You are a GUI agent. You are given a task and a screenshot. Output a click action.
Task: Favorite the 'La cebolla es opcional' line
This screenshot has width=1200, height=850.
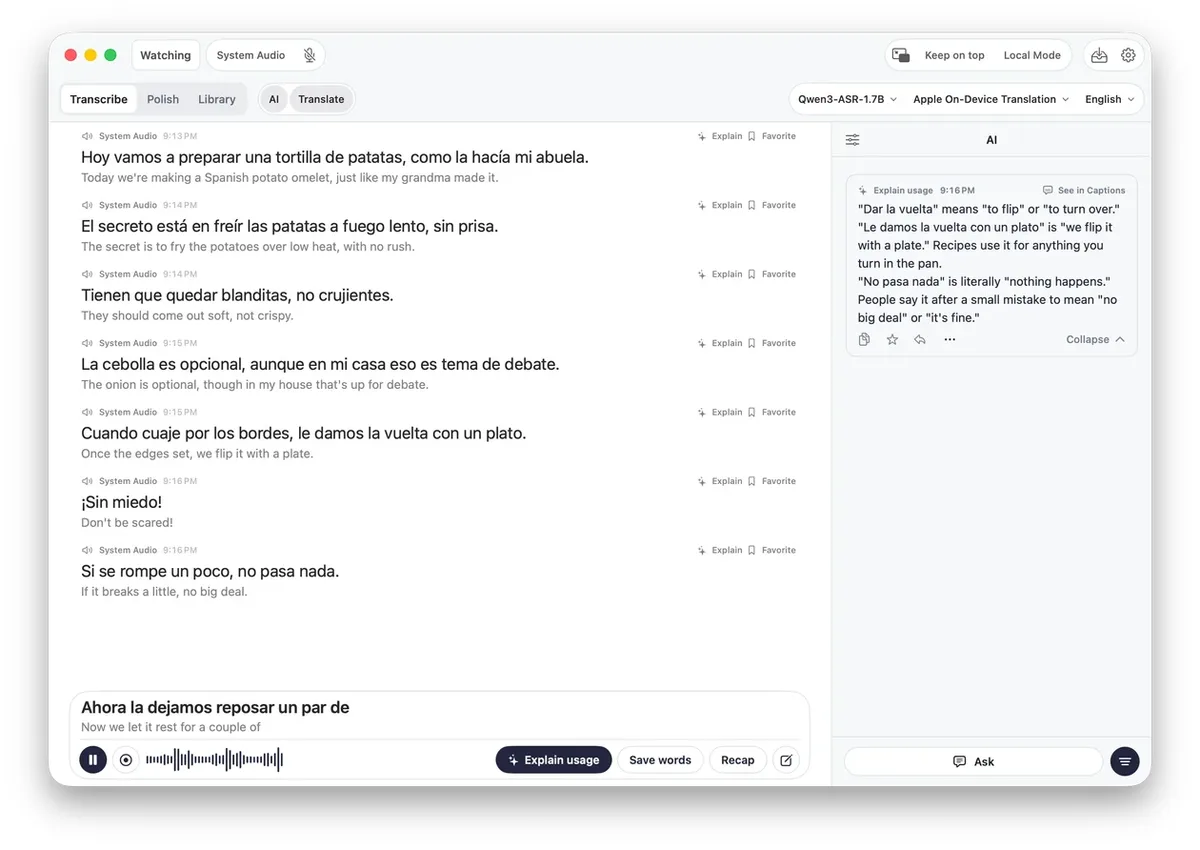[772, 343]
